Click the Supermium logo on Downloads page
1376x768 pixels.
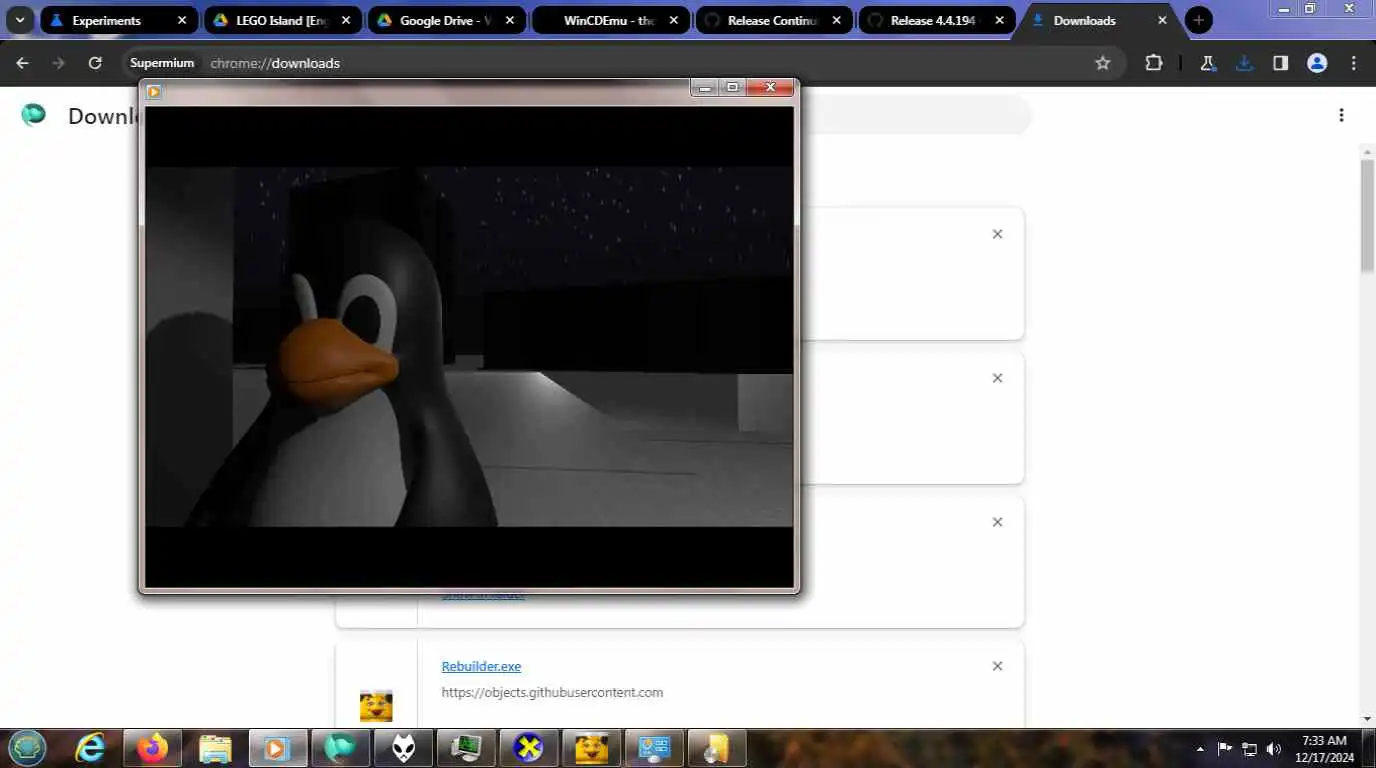[33, 115]
